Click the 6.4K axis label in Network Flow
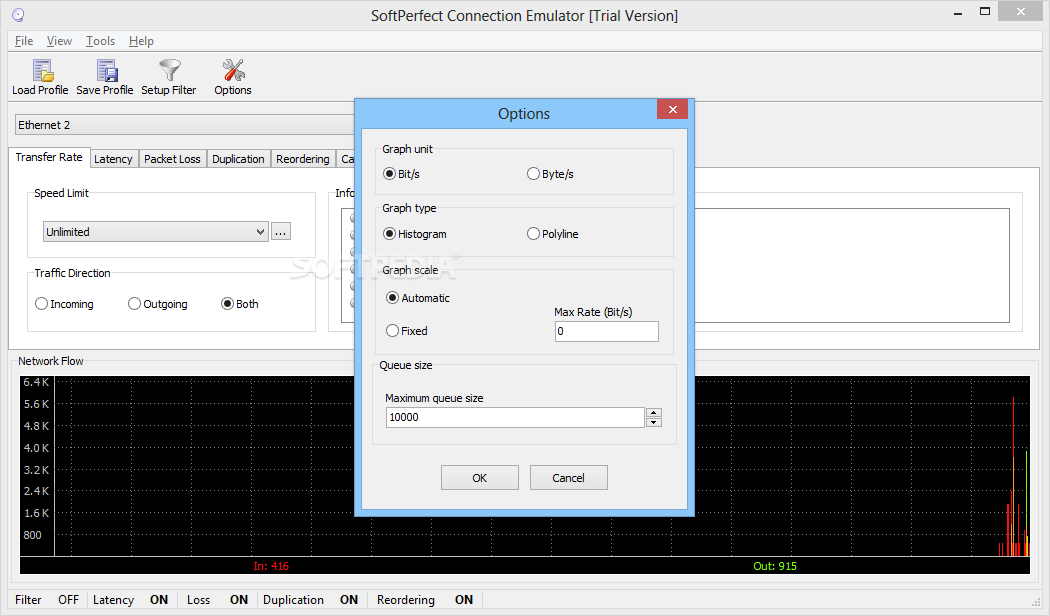Viewport: 1050px width, 616px height. pyautogui.click(x=36, y=382)
